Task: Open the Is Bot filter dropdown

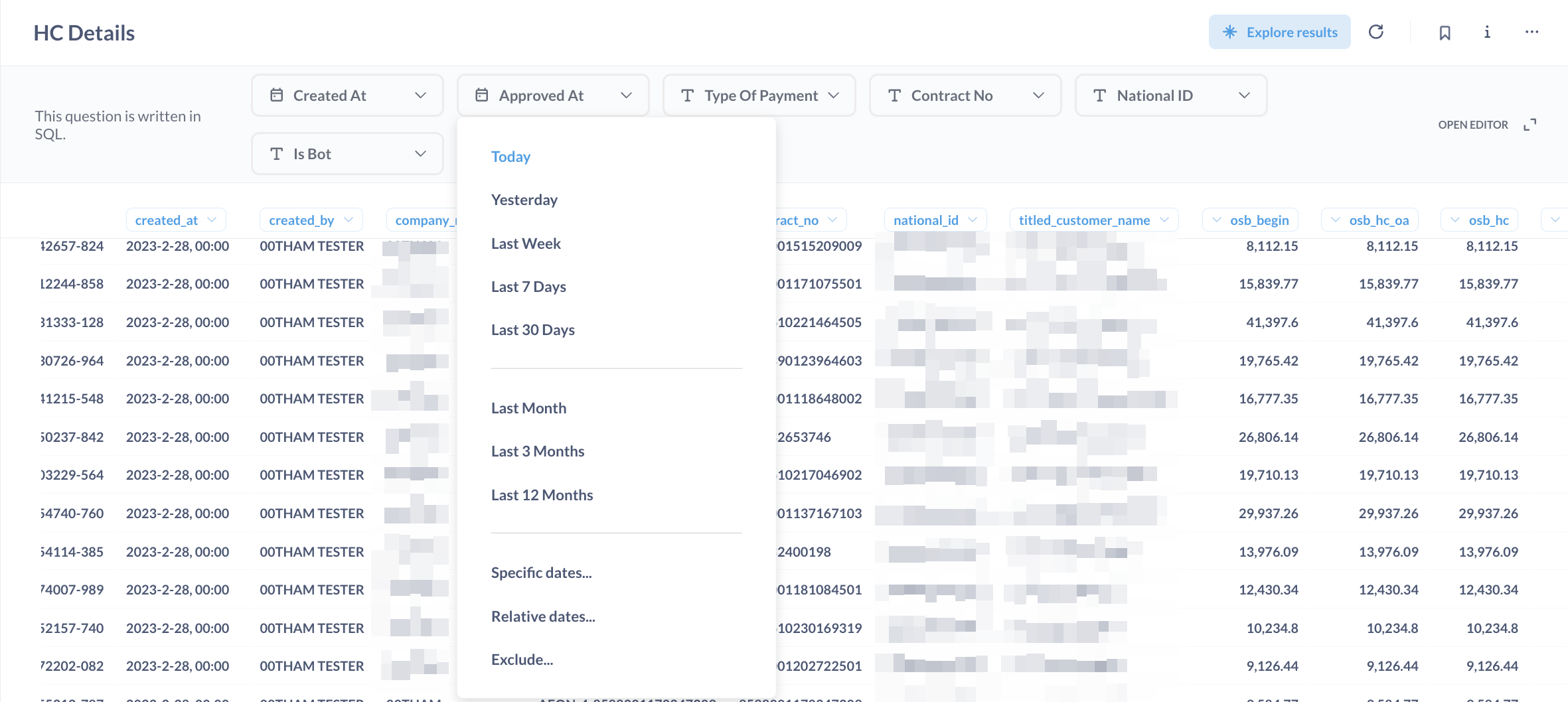Action: click(x=347, y=154)
